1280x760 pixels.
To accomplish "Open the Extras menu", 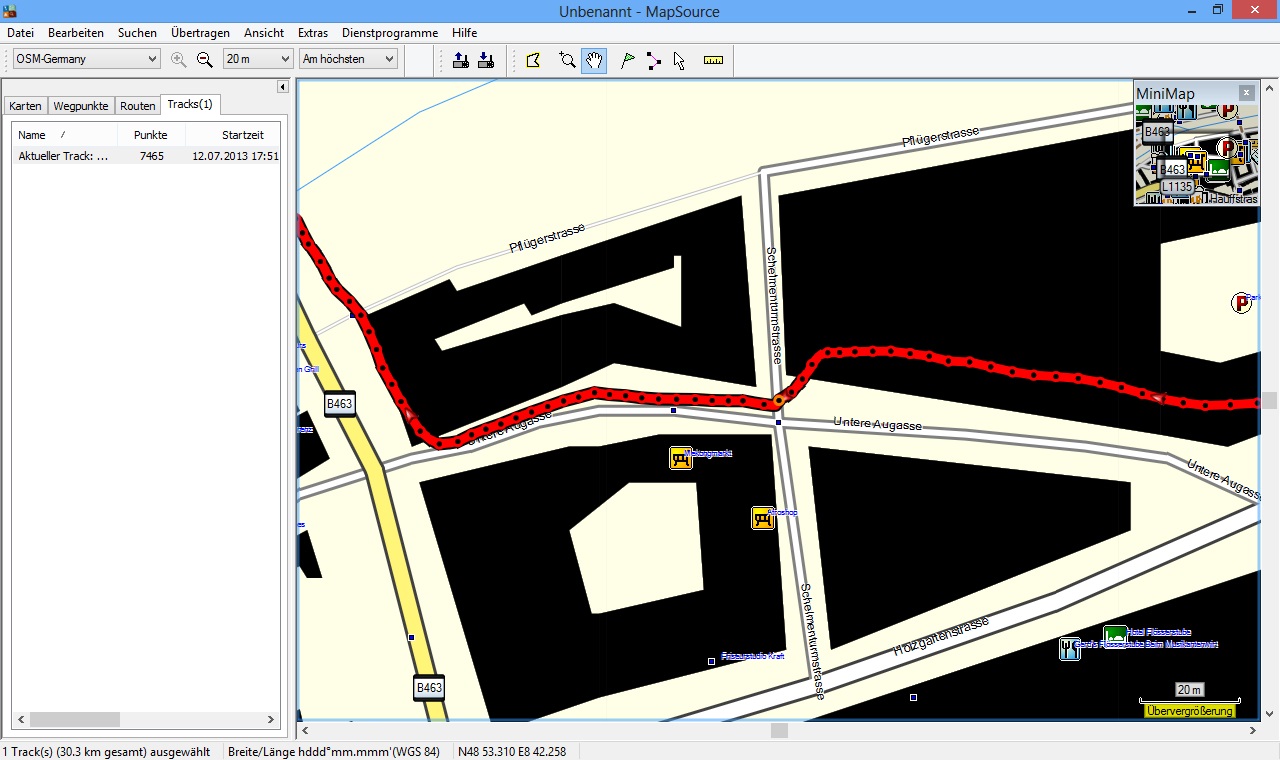I will pyautogui.click(x=313, y=33).
